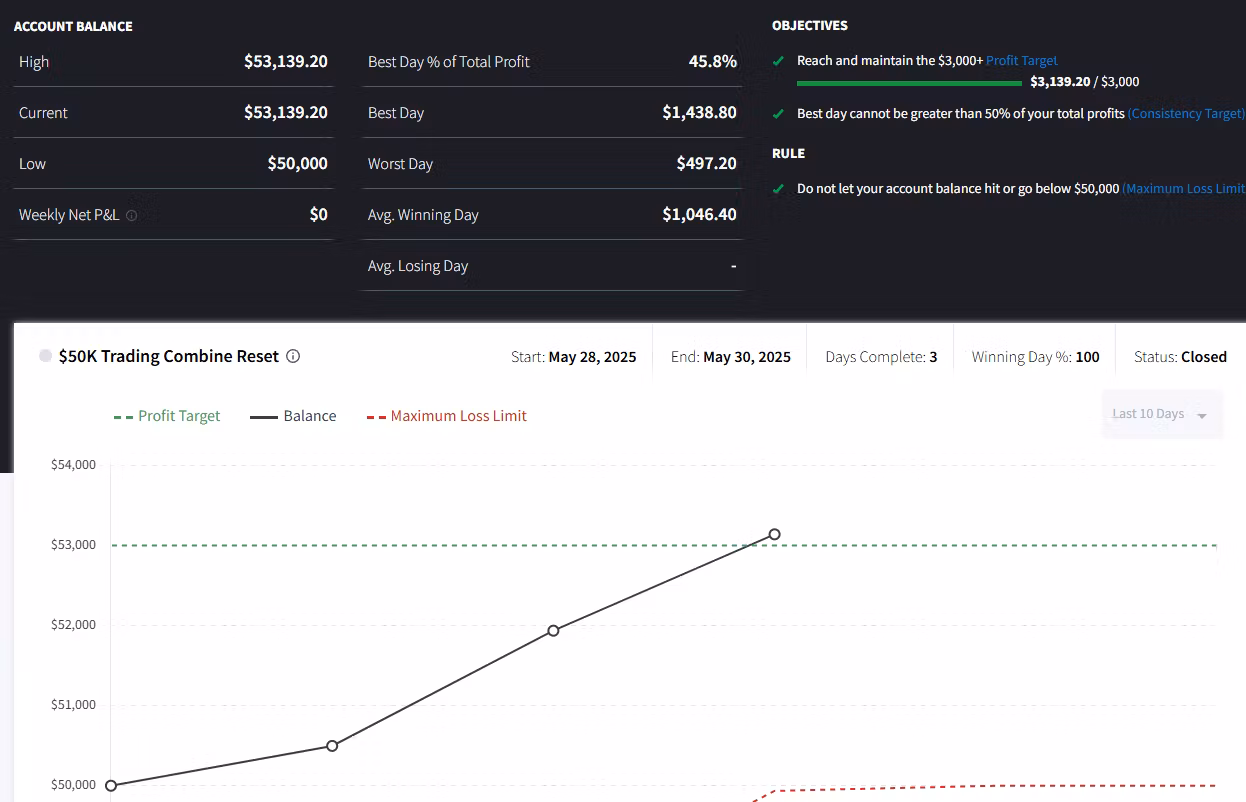Open the blue Maximum Loss Limit link under Rule
This screenshot has height=802, width=1246.
tap(1183, 189)
